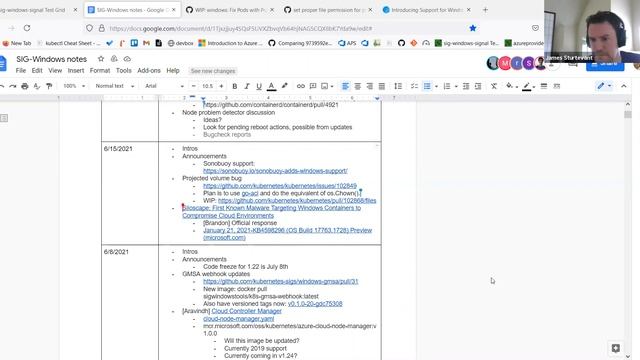Expand the bulleted list style dropdown arrow
Viewport: 640px width, 360px height.
click(x=436, y=87)
